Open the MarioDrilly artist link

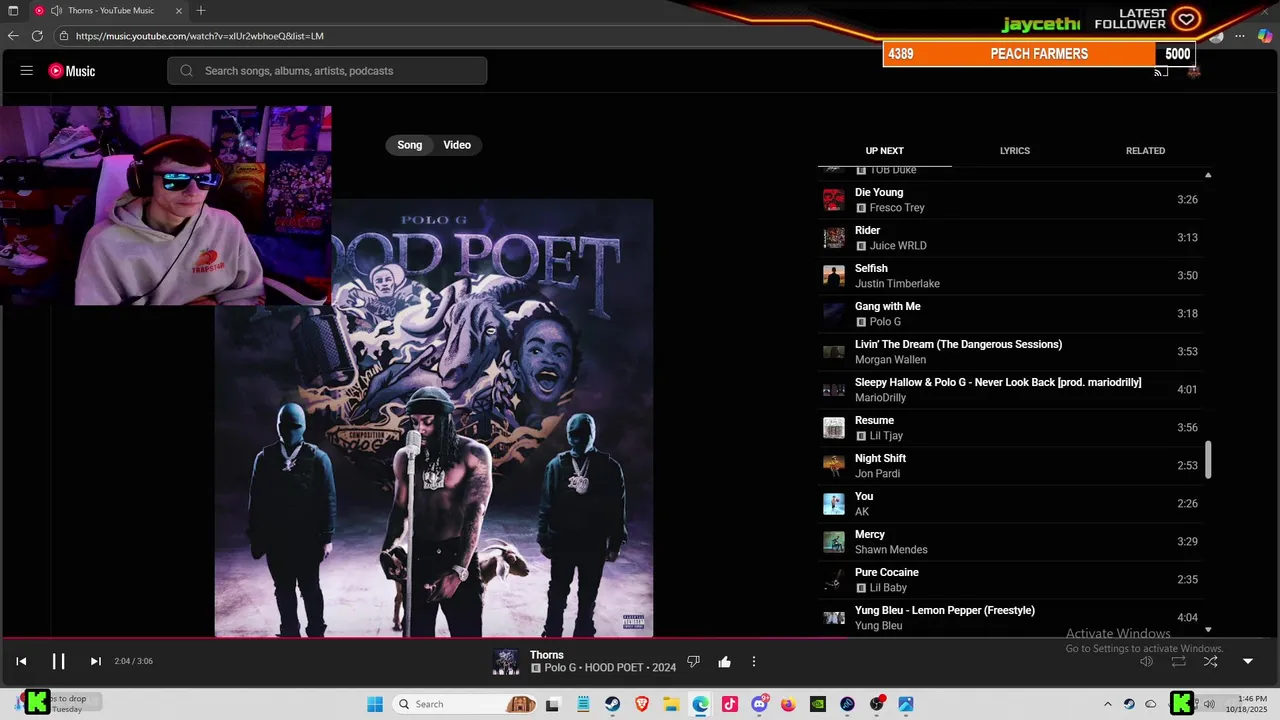[880, 398]
